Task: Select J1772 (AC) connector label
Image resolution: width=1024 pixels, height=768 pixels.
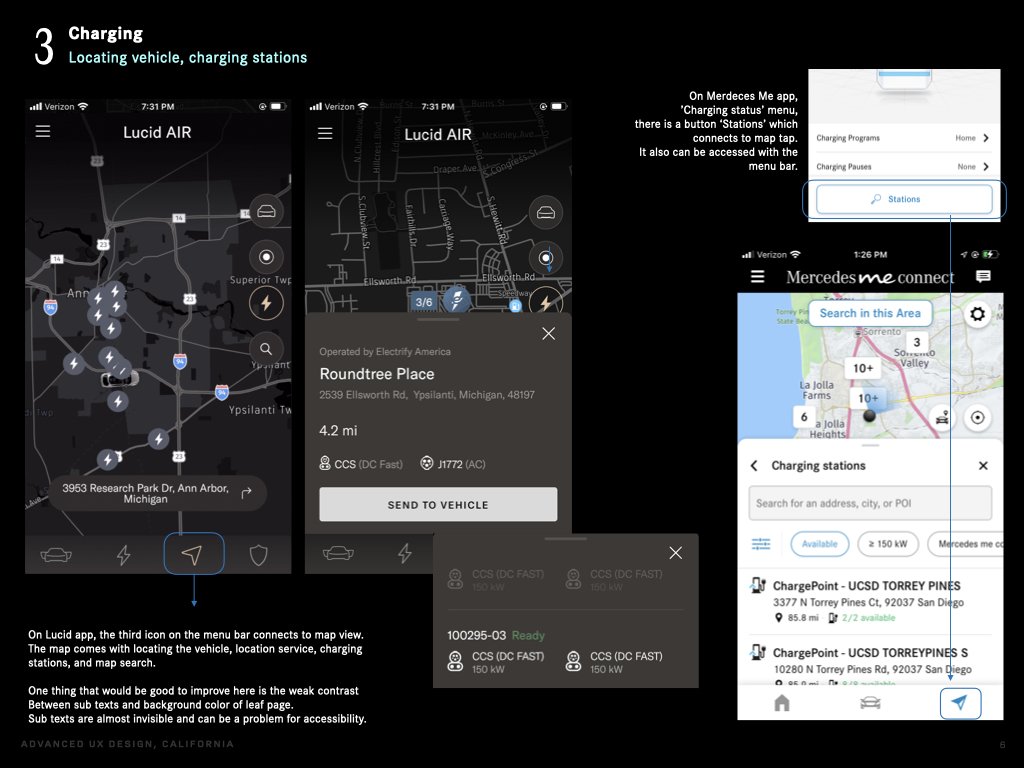Action: 453,464
